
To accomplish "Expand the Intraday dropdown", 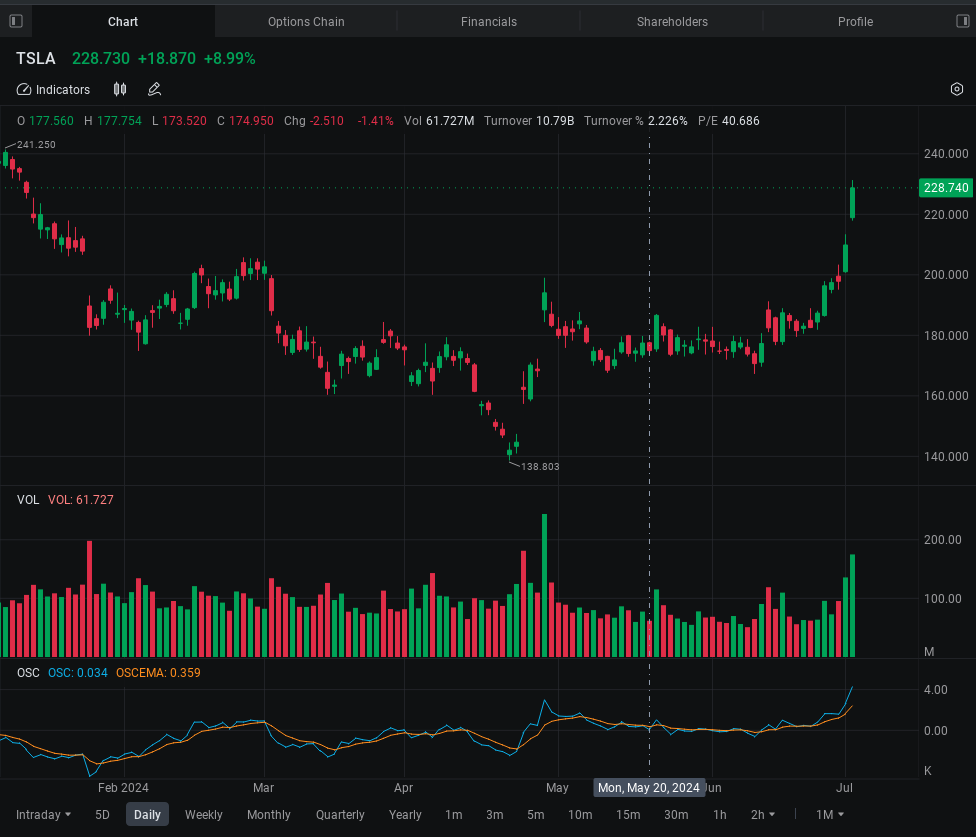I will tap(44, 815).
